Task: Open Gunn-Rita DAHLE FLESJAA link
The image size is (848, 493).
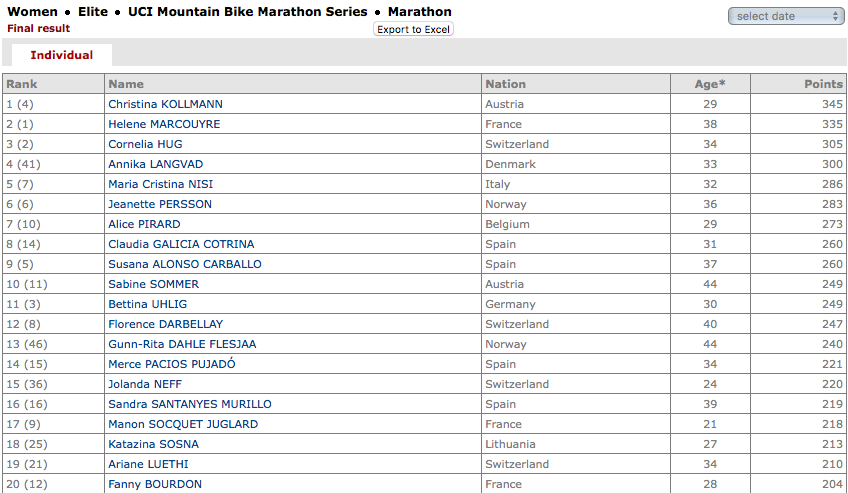Action: click(x=182, y=344)
